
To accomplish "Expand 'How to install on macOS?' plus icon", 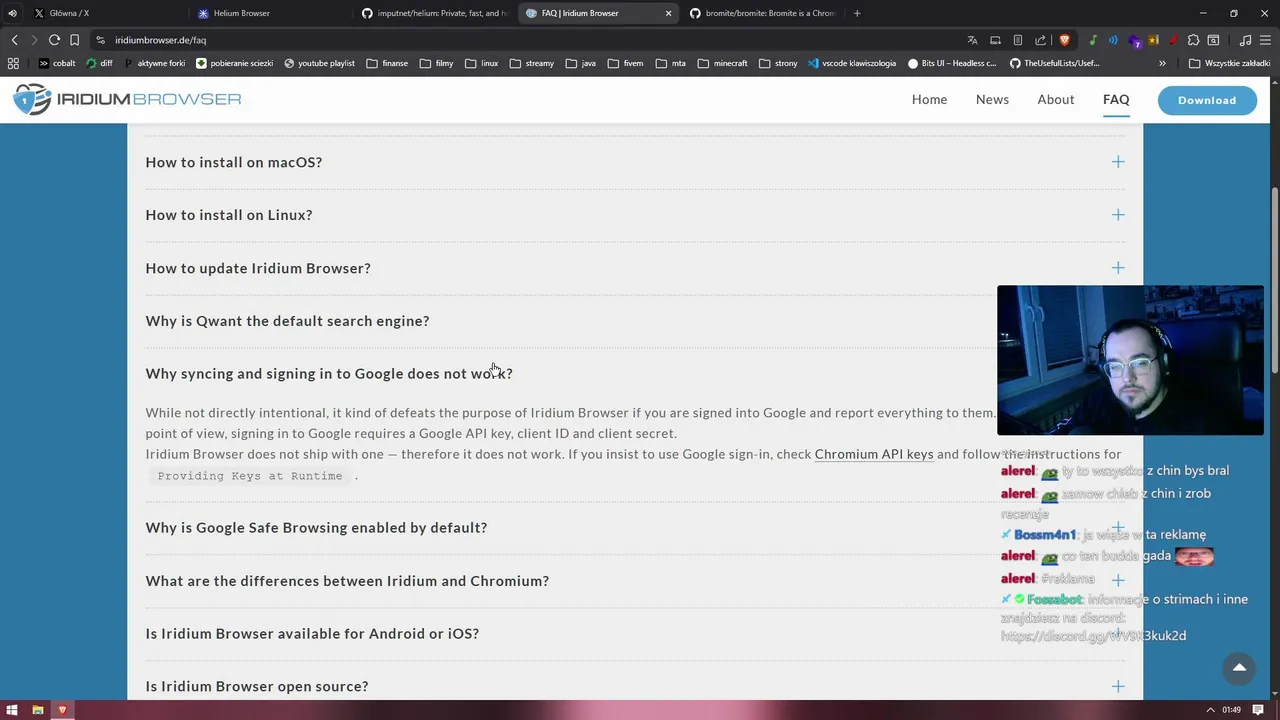I will [x=1118, y=162].
